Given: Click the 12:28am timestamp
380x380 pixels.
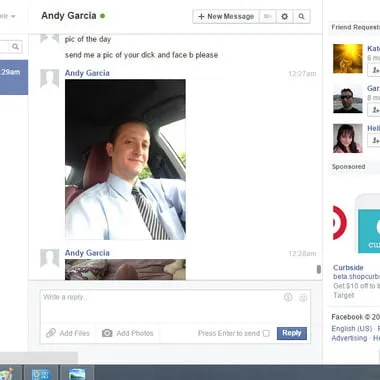Looking at the screenshot, I should click(x=302, y=254).
